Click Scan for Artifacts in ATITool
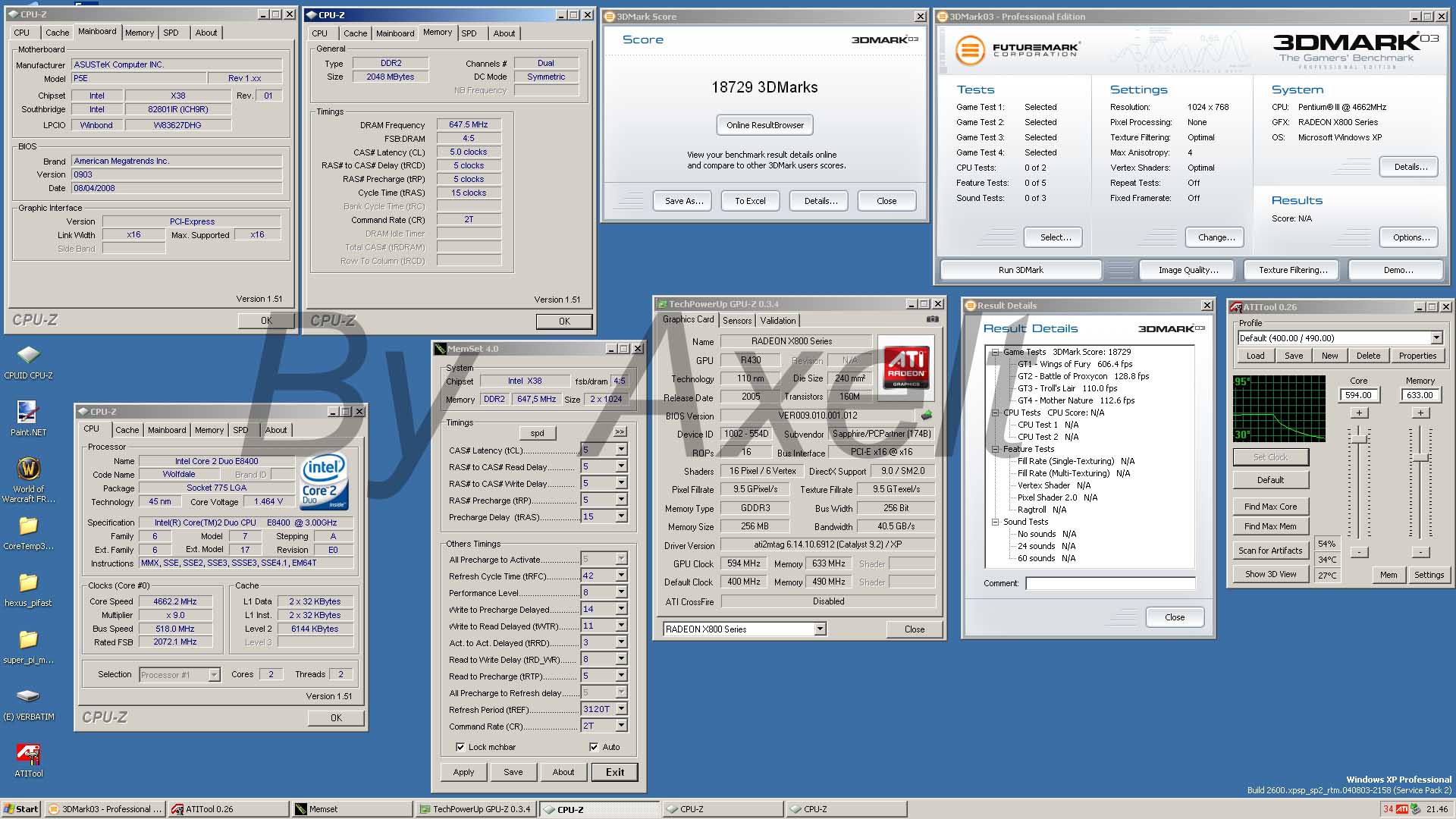 [1270, 551]
